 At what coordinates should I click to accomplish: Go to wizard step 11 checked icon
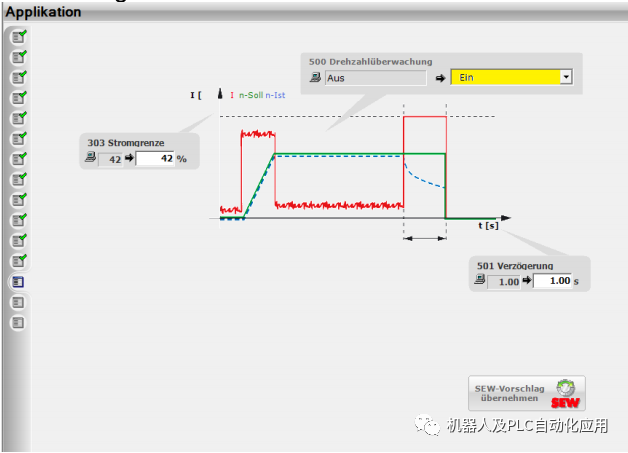pyautogui.click(x=18, y=241)
